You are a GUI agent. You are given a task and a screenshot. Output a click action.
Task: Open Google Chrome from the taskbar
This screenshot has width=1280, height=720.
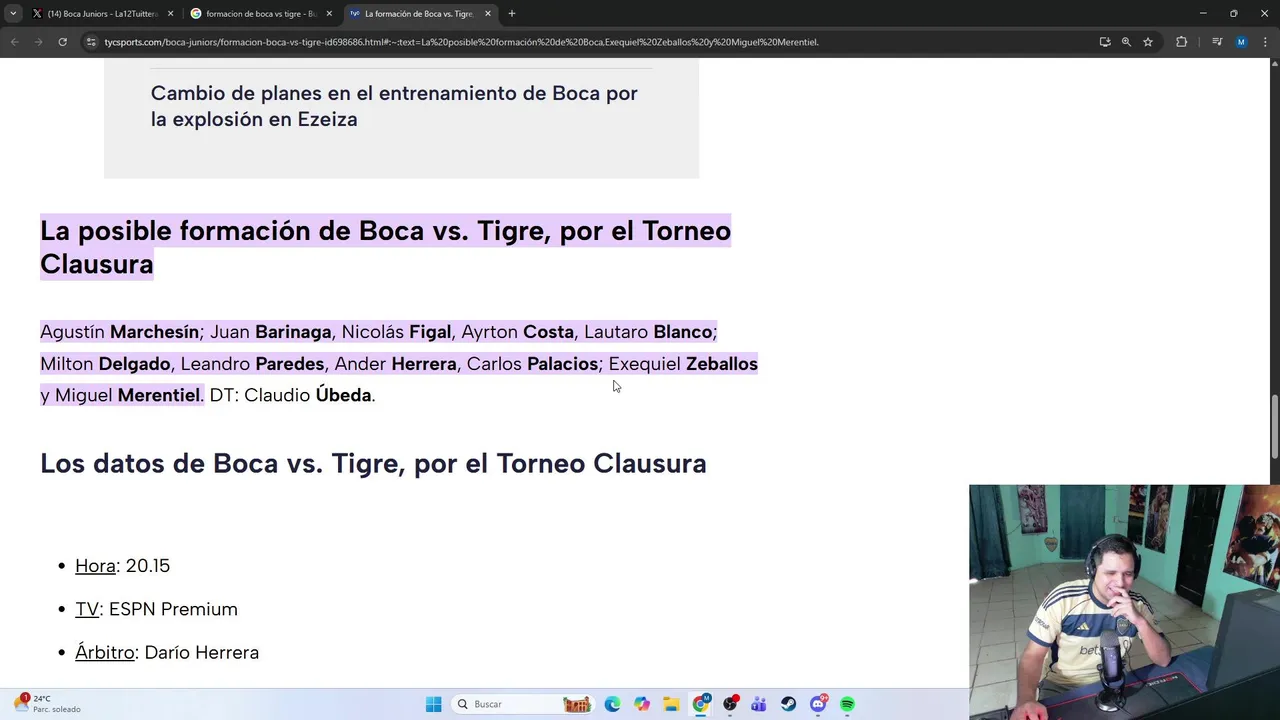tap(701, 704)
